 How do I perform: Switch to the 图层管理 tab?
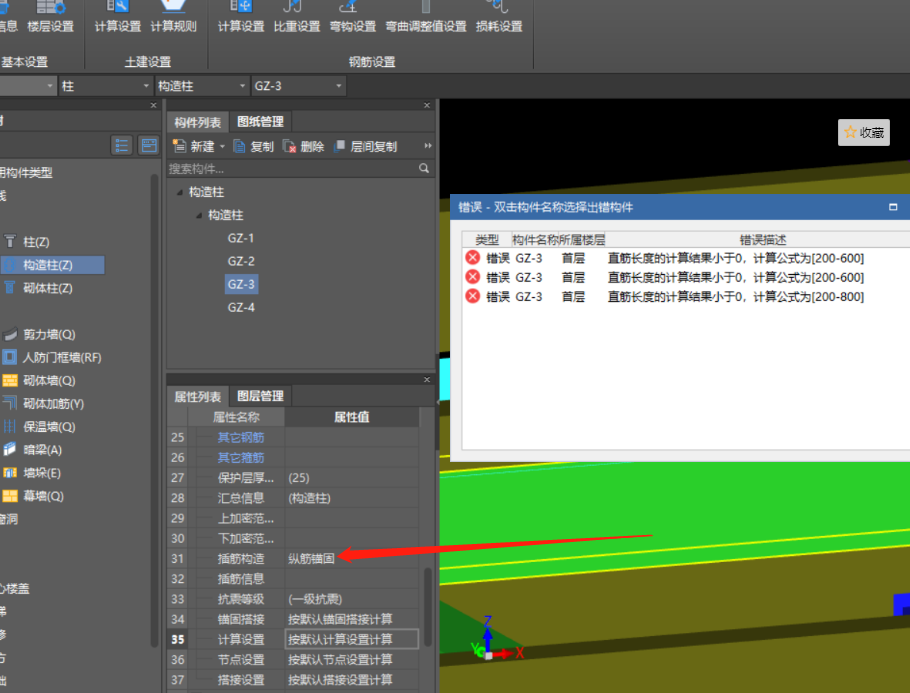pos(260,396)
